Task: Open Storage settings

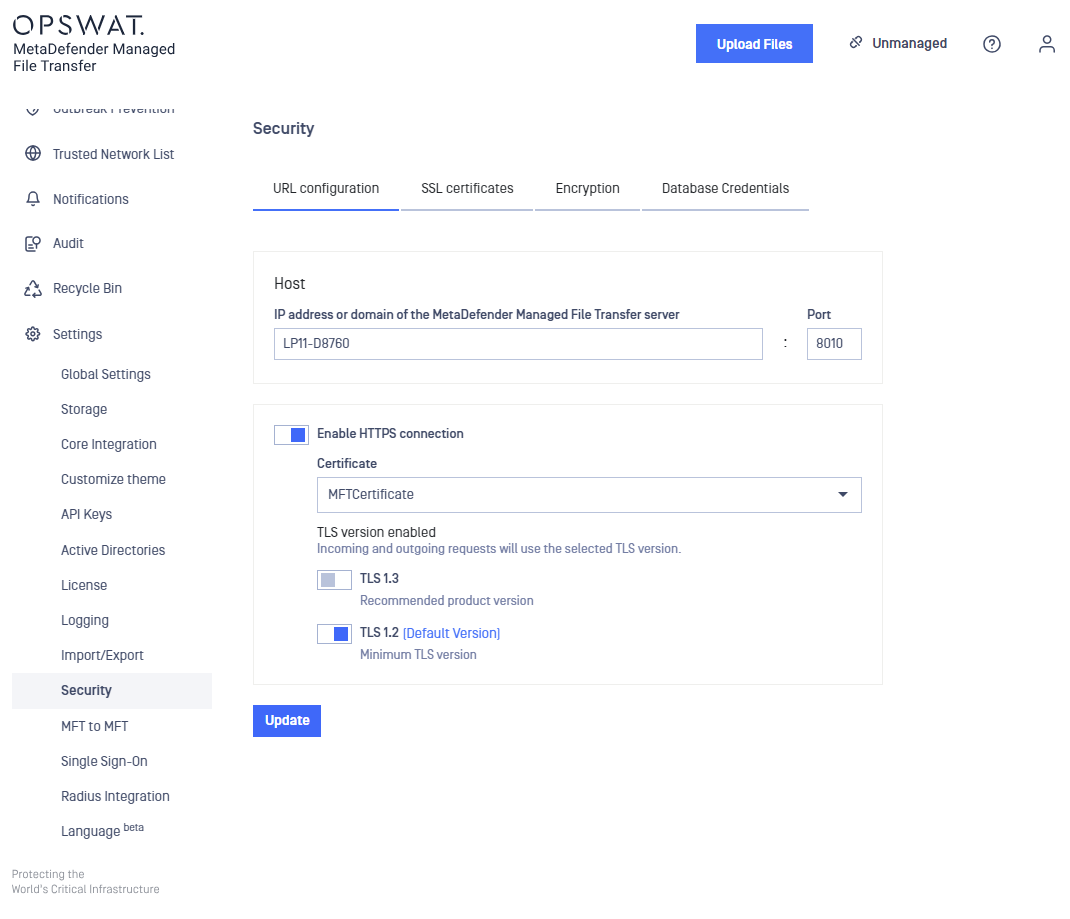Action: (84, 409)
